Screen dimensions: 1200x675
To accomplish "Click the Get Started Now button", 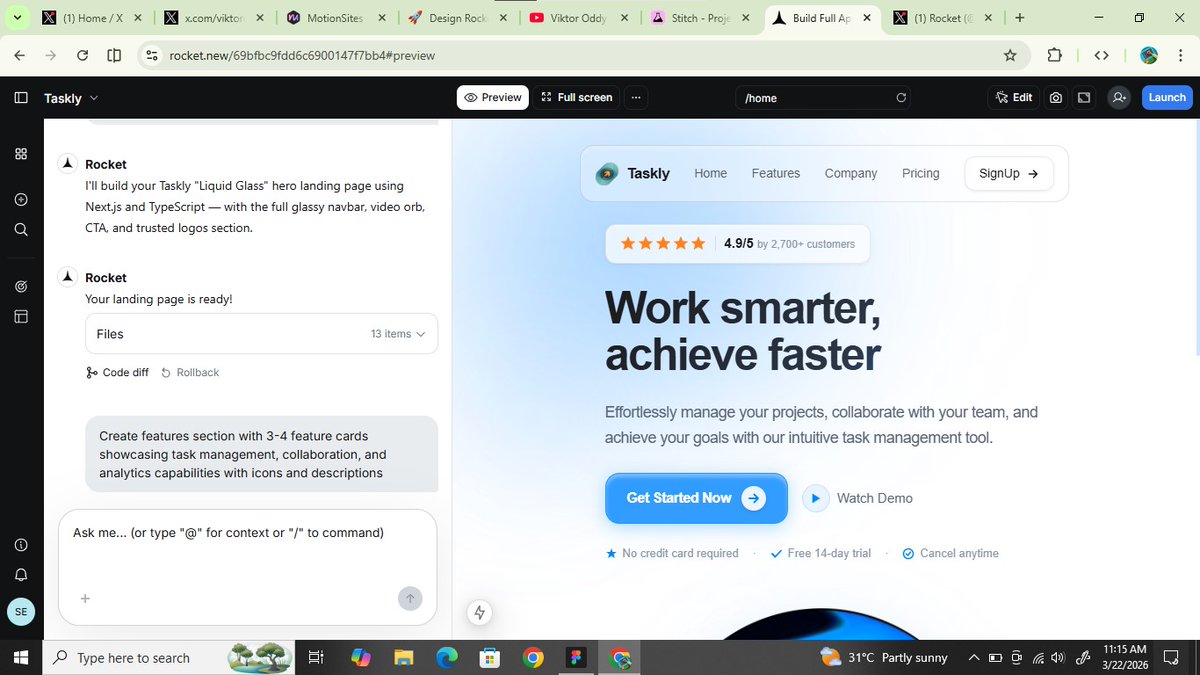I will click(x=696, y=498).
